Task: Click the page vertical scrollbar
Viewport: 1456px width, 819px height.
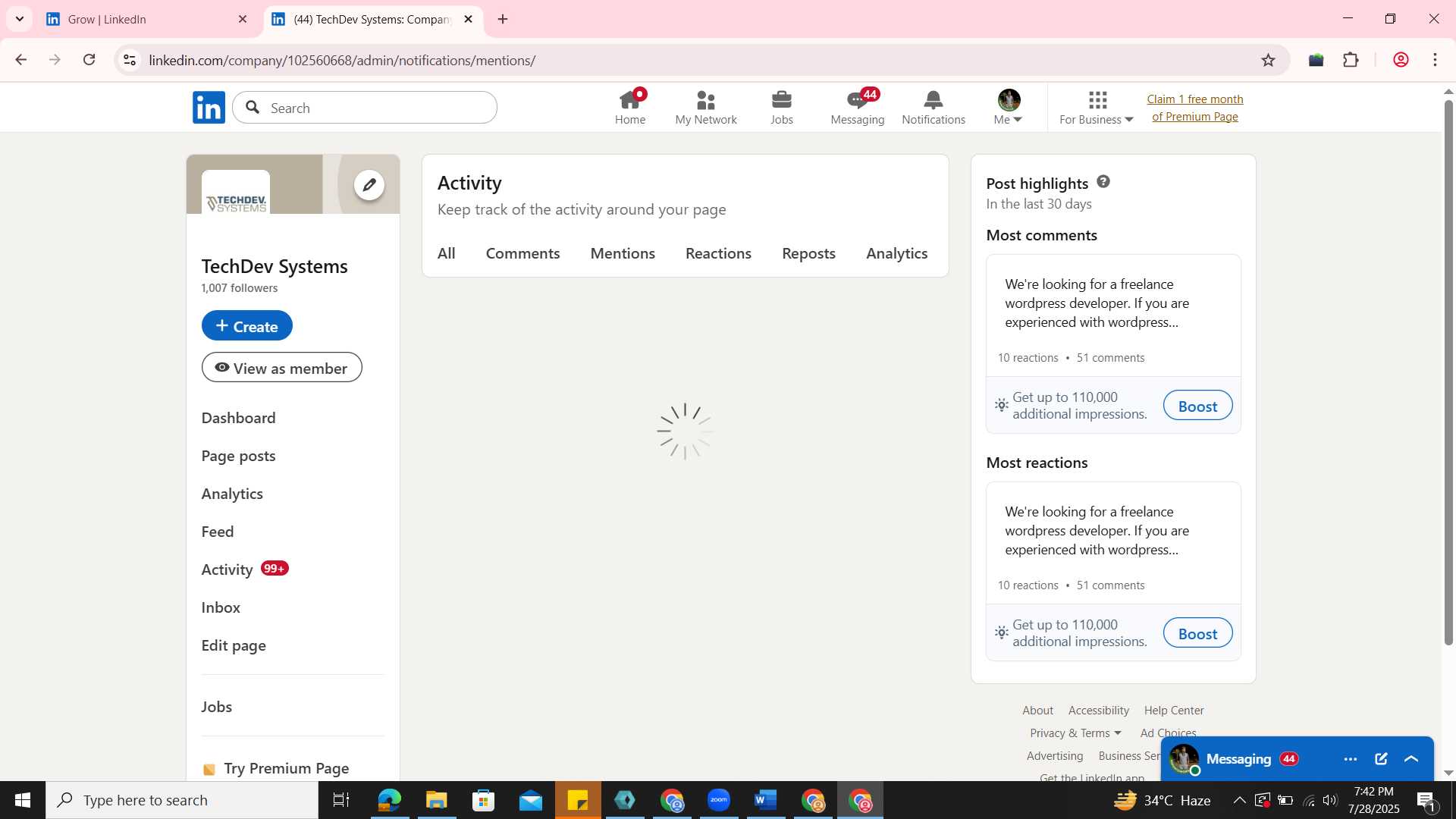Action: click(1448, 372)
